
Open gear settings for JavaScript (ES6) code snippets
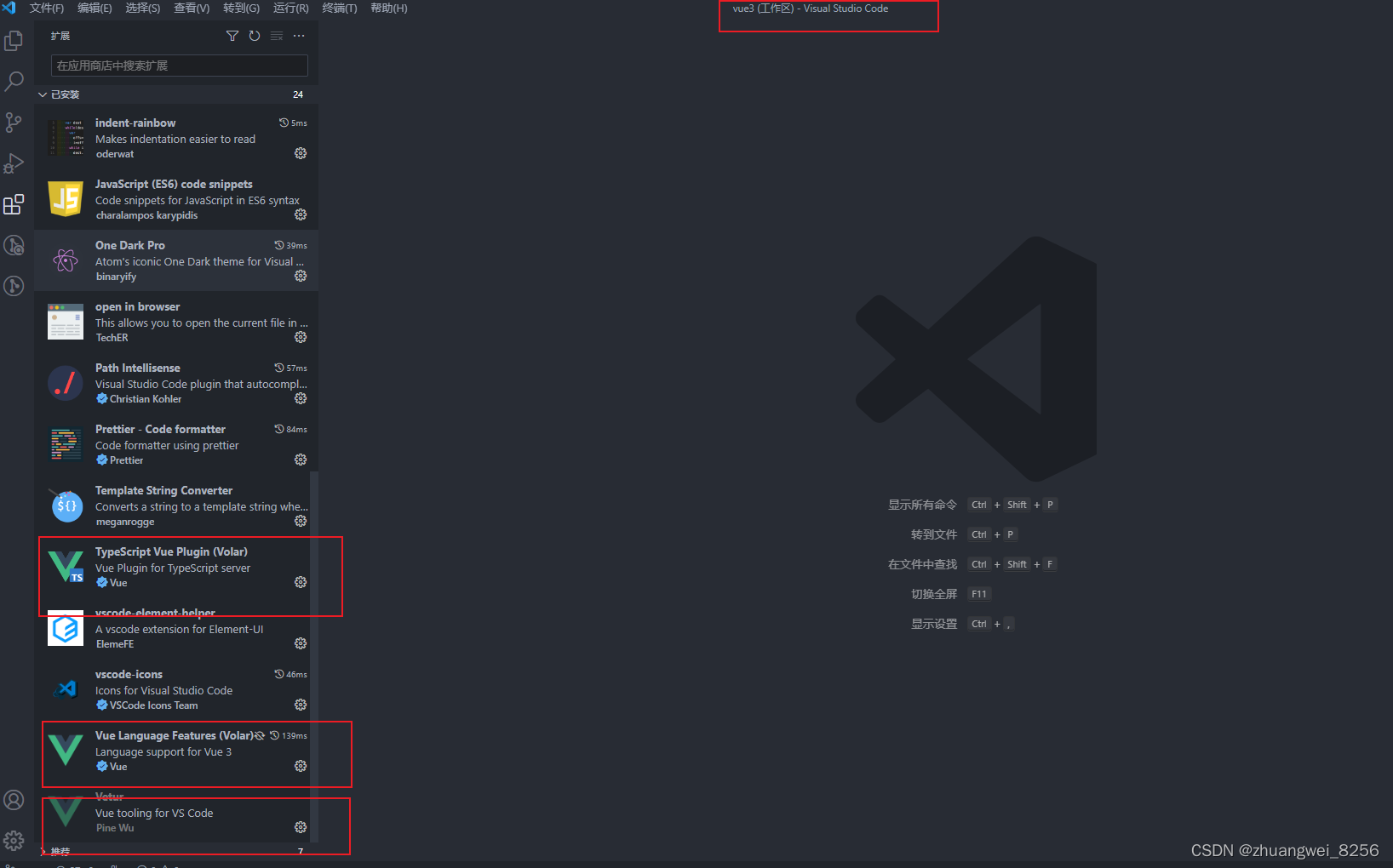pos(301,214)
